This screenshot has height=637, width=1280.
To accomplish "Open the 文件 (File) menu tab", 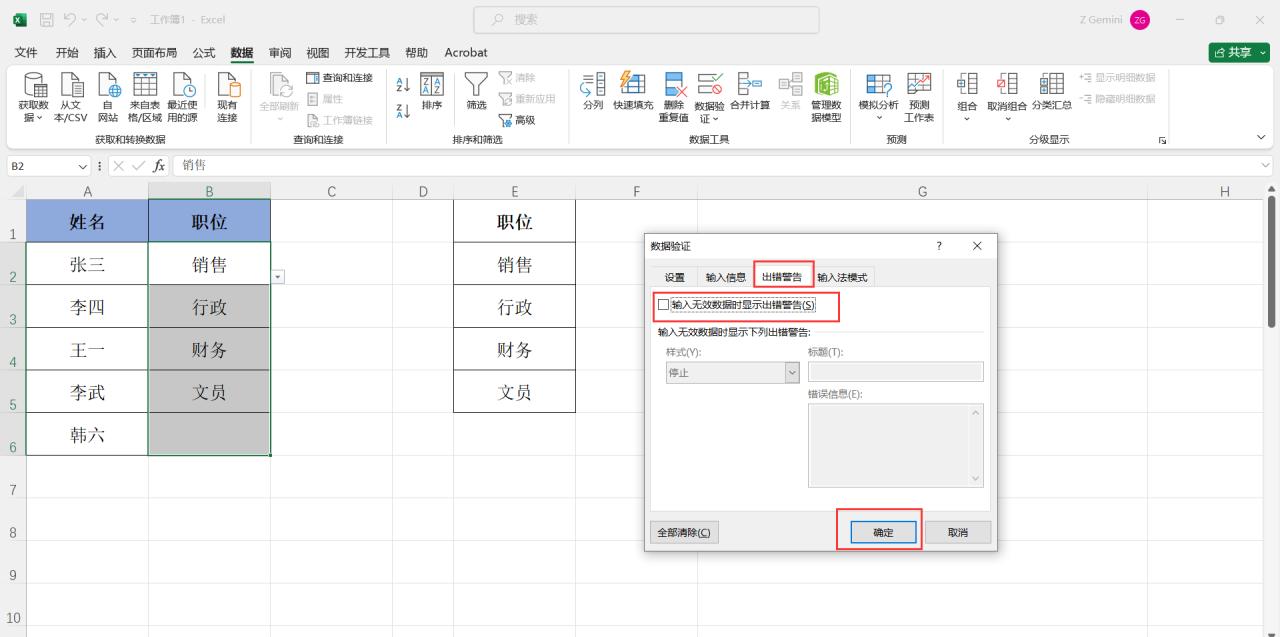I will [26, 53].
